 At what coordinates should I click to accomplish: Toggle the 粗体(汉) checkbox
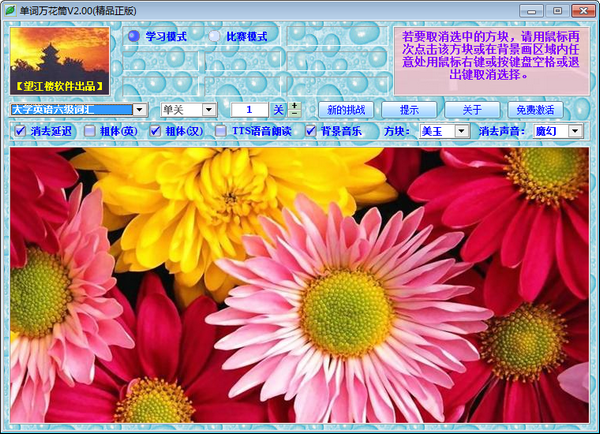point(156,131)
